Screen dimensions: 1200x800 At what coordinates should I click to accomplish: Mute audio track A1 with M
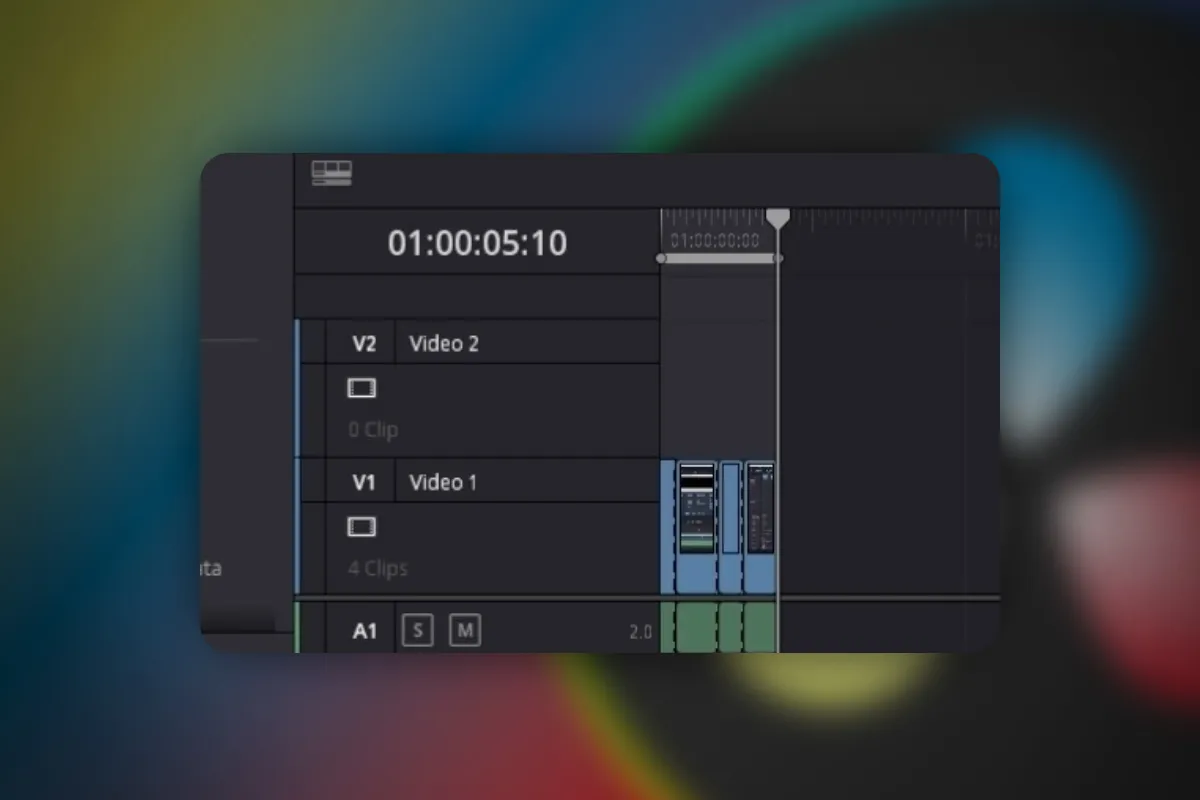[x=464, y=631]
